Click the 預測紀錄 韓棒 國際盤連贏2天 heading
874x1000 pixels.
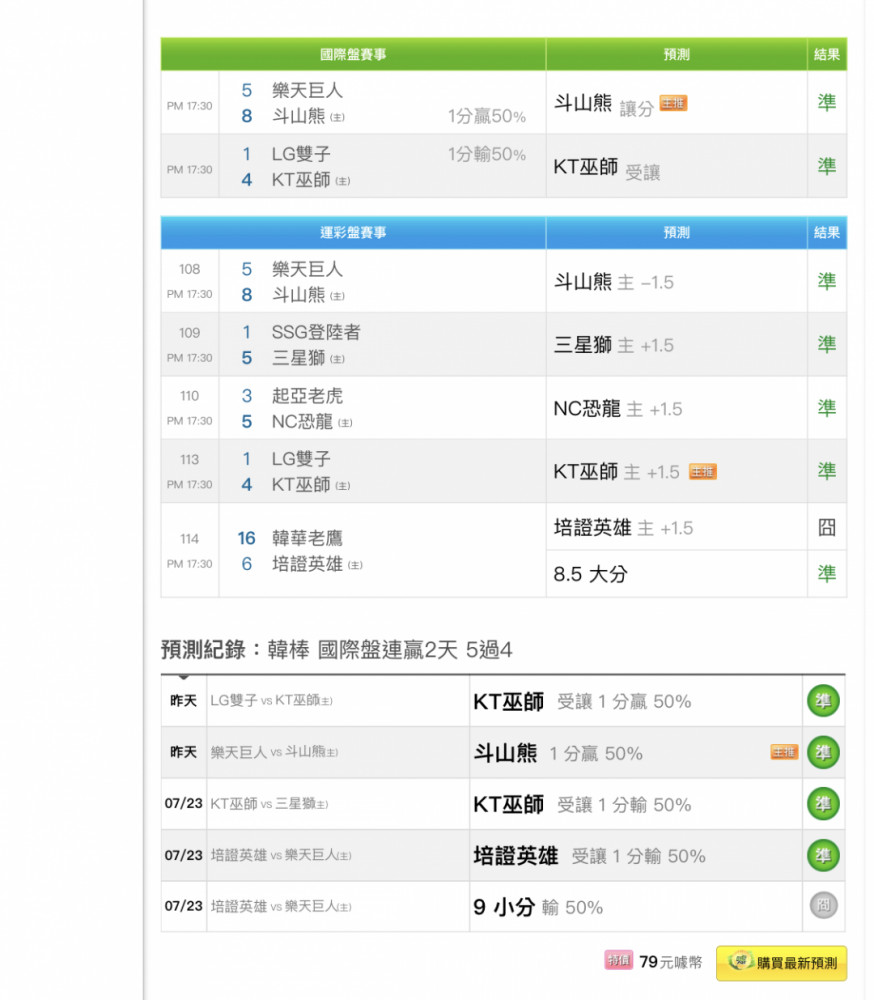[337, 650]
